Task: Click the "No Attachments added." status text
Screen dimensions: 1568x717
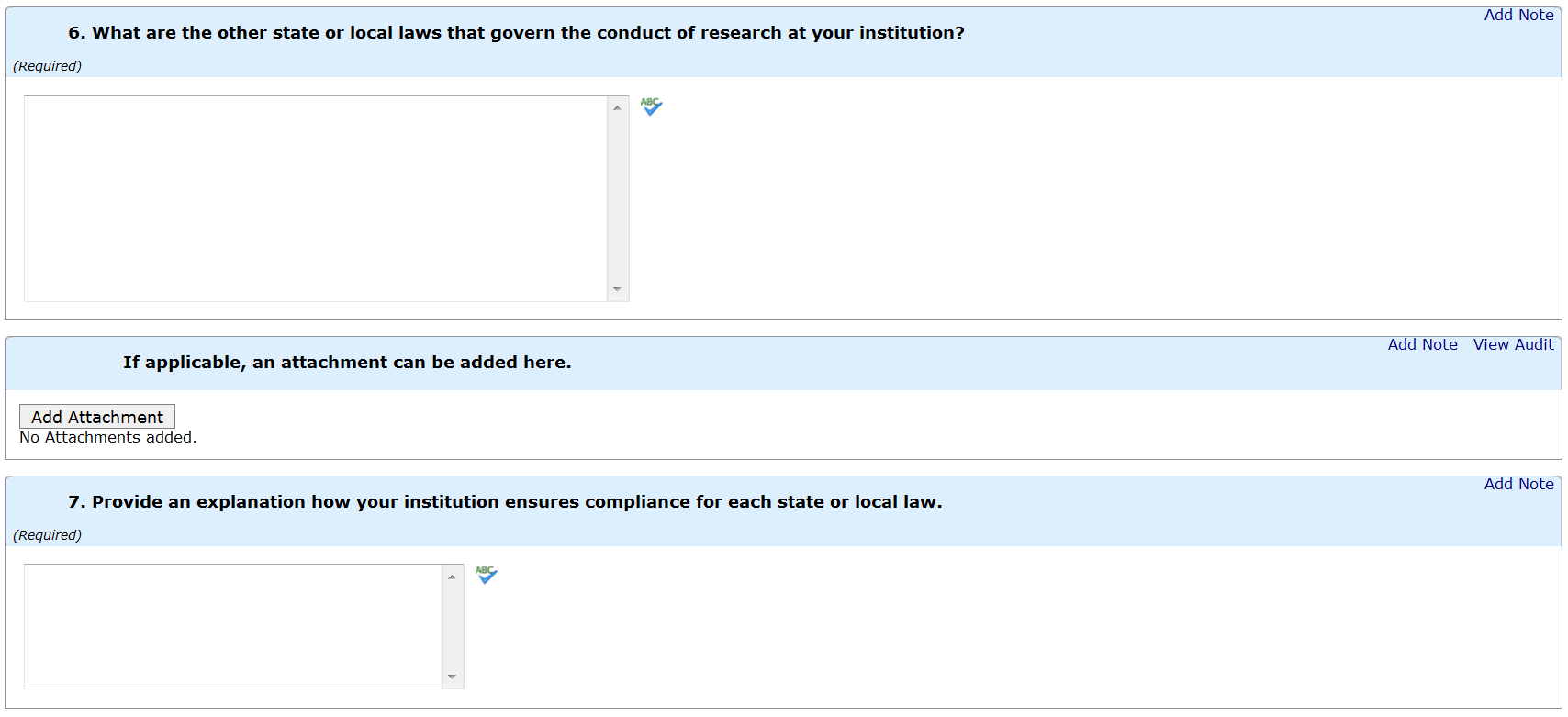Action: (x=108, y=438)
